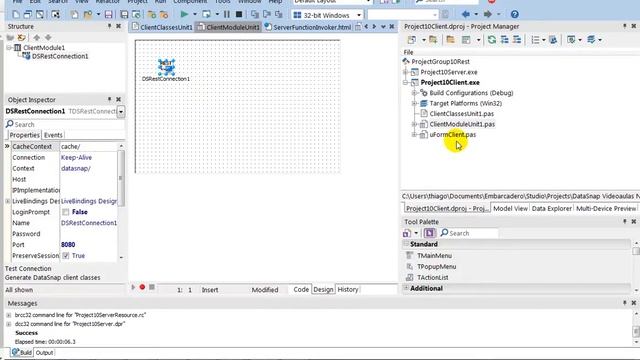This screenshot has width=640, height=360.
Task: Click the Save All toolbar icon
Action: (124, 15)
